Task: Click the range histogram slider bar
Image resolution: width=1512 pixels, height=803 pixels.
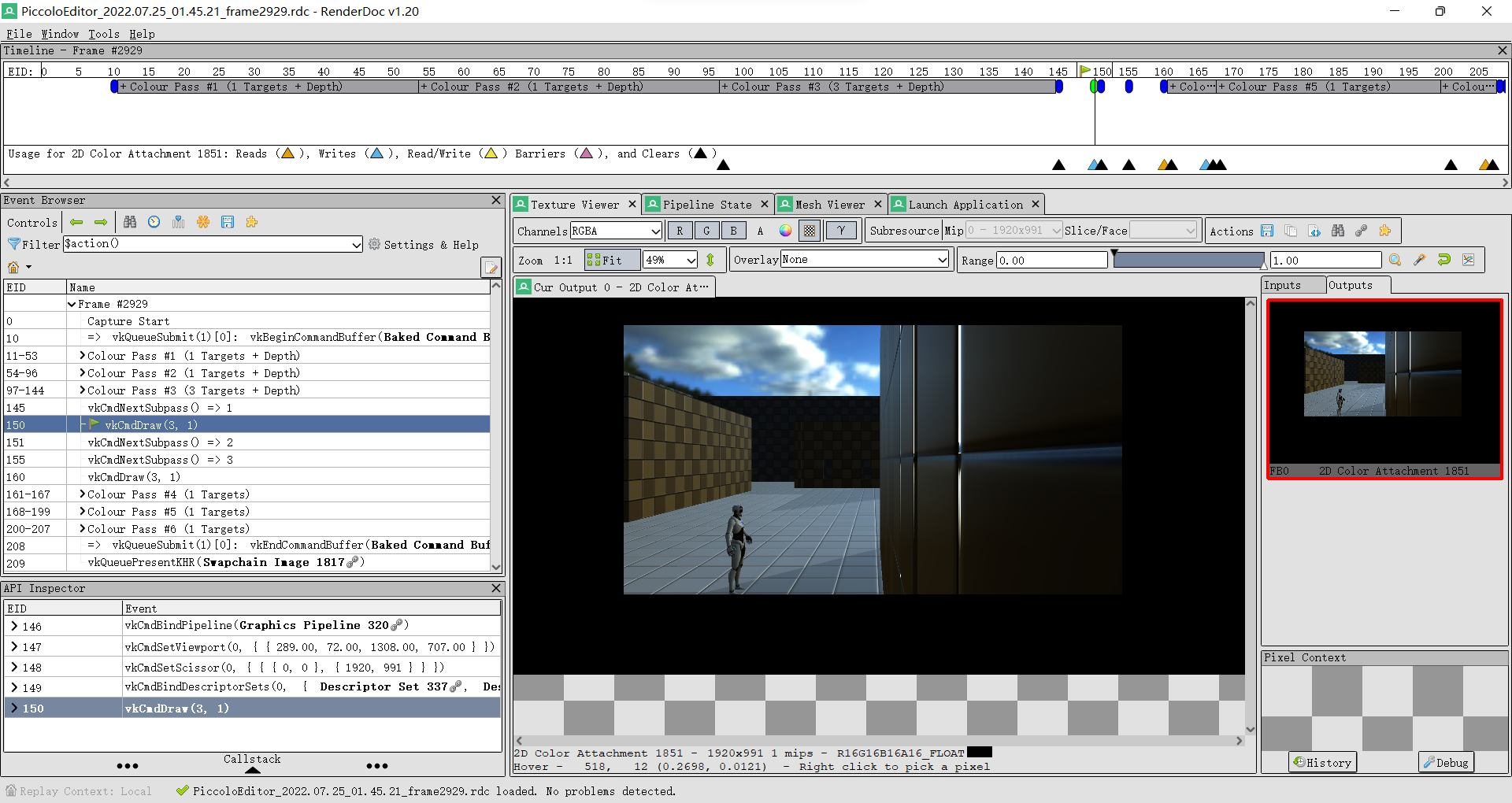Action: 1189,260
